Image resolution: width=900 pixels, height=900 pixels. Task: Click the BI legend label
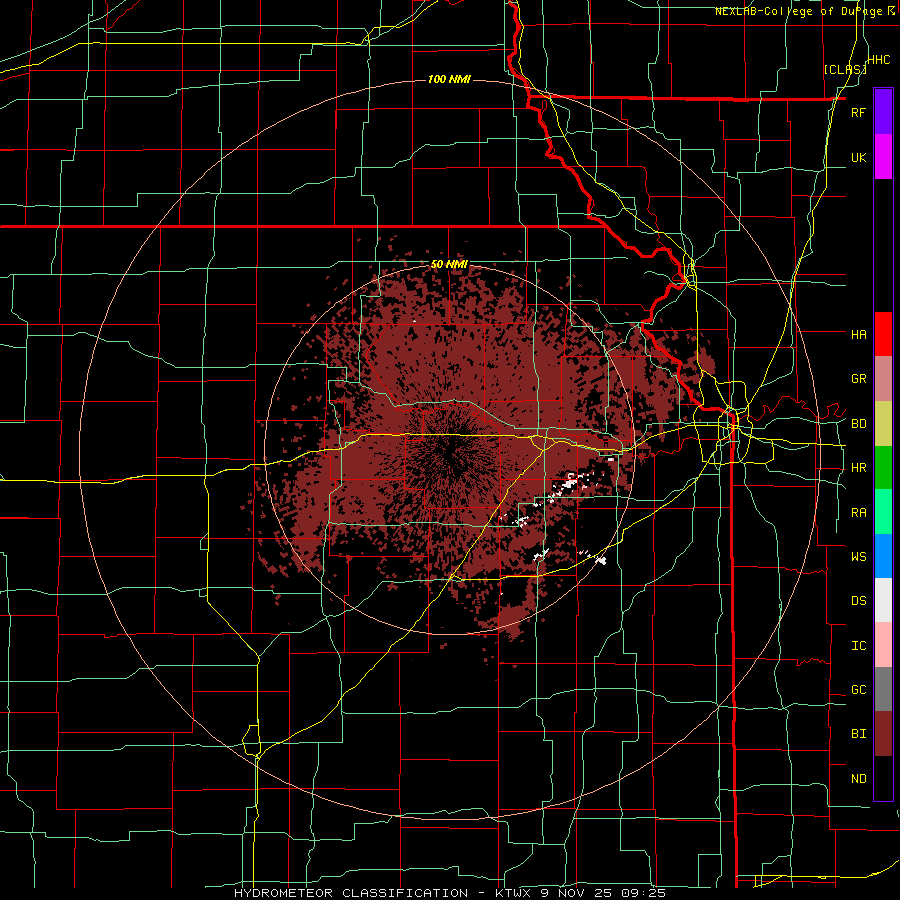point(858,734)
